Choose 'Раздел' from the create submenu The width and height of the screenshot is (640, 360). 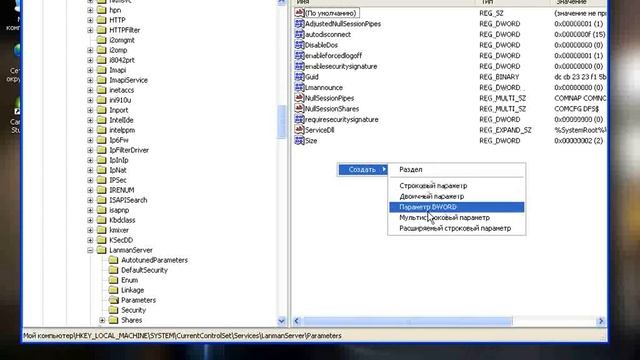[x=456, y=169]
